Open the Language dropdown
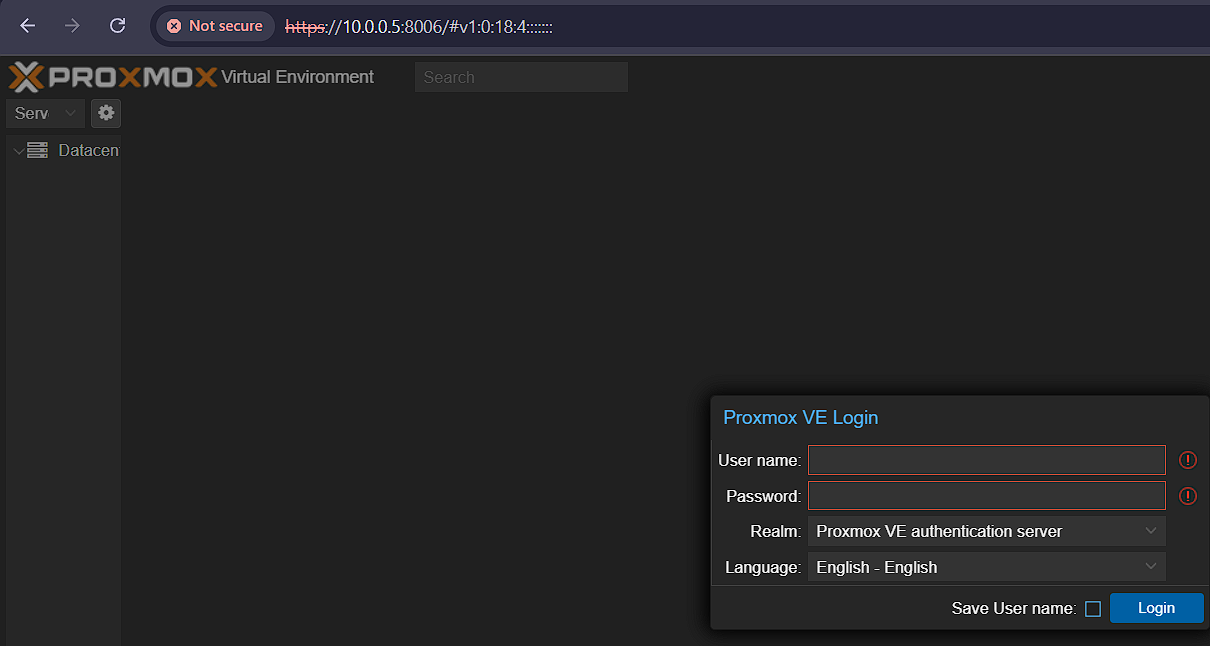 point(987,567)
